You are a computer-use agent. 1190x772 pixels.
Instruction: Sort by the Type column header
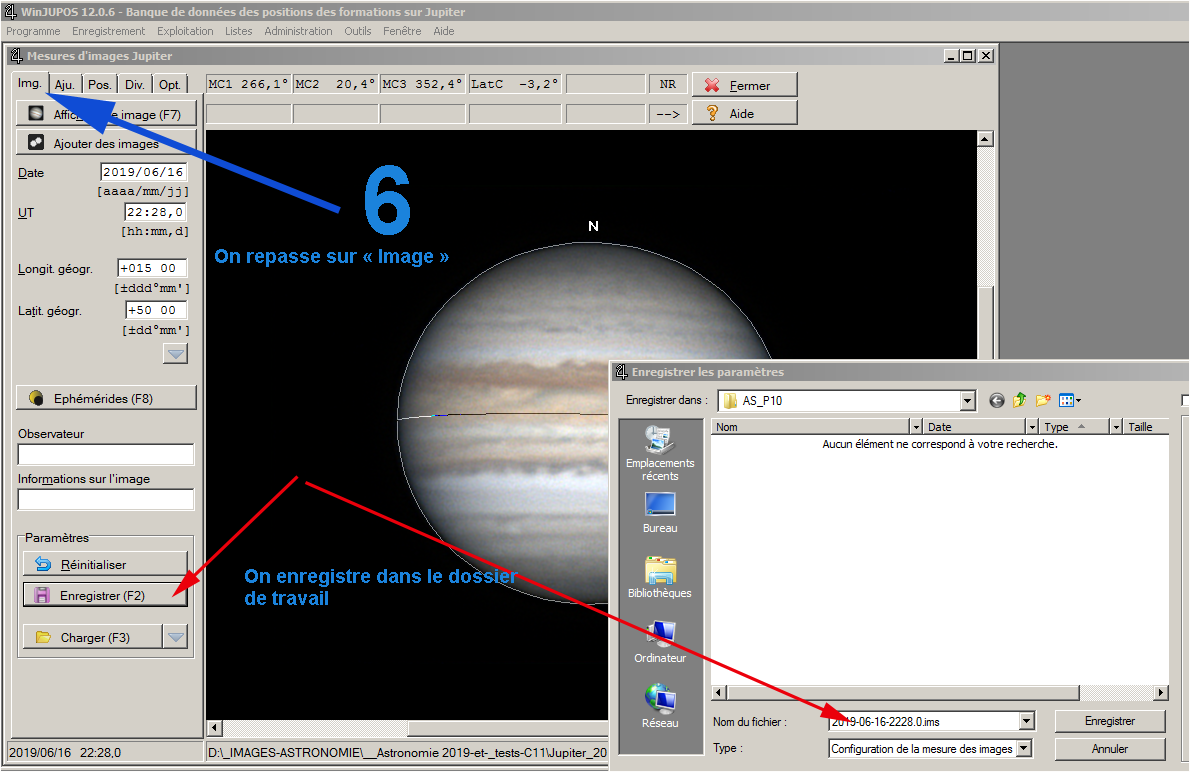point(1074,427)
